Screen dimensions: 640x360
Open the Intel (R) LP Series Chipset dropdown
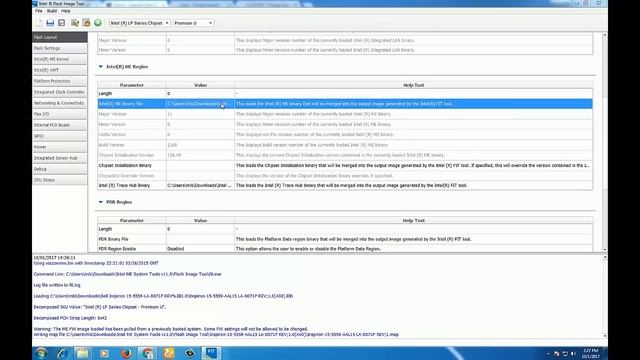[x=140, y=23]
